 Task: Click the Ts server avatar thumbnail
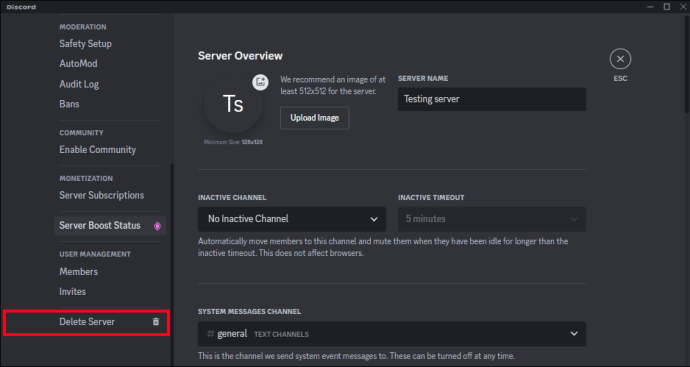pos(233,104)
